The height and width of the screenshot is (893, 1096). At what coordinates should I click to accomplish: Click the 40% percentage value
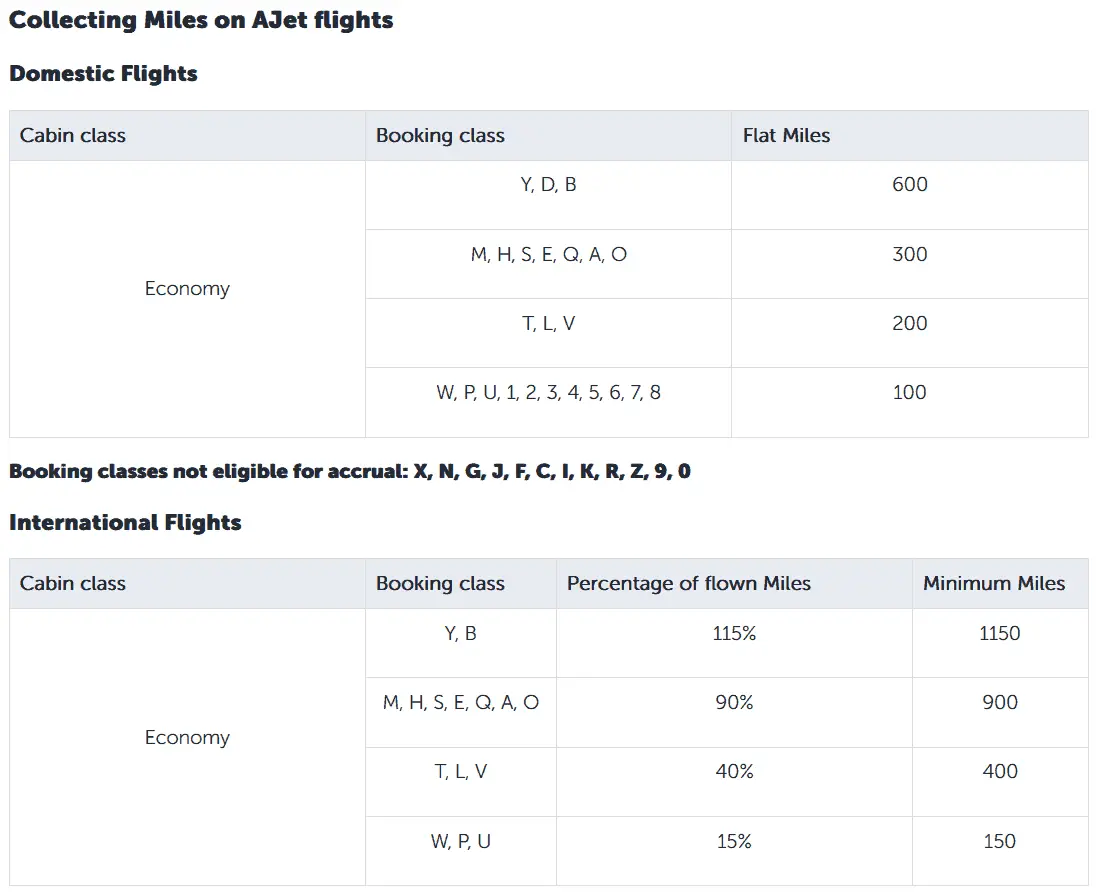[734, 772]
